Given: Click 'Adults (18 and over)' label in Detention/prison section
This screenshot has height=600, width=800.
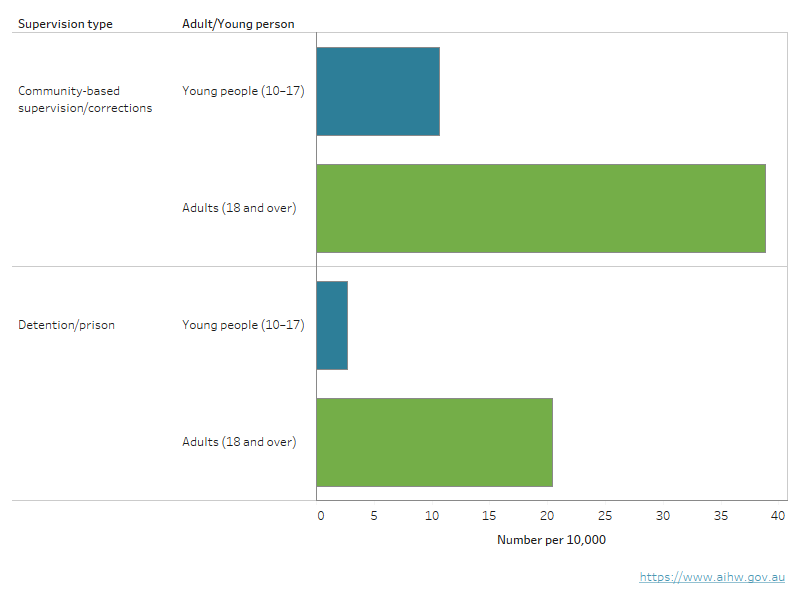Looking at the screenshot, I should pyautogui.click(x=239, y=442).
